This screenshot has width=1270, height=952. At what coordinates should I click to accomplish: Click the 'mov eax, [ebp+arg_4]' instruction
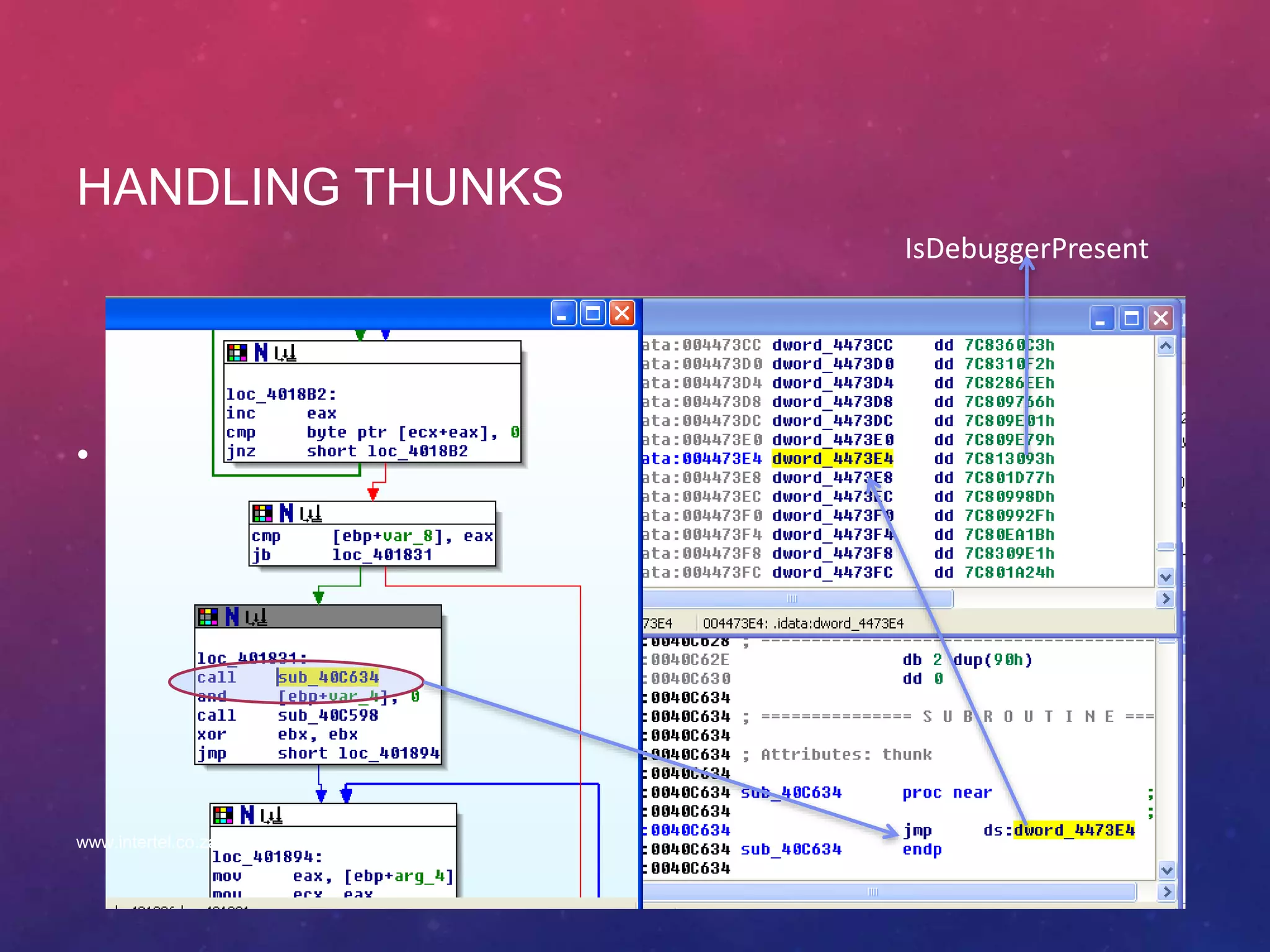click(333, 876)
